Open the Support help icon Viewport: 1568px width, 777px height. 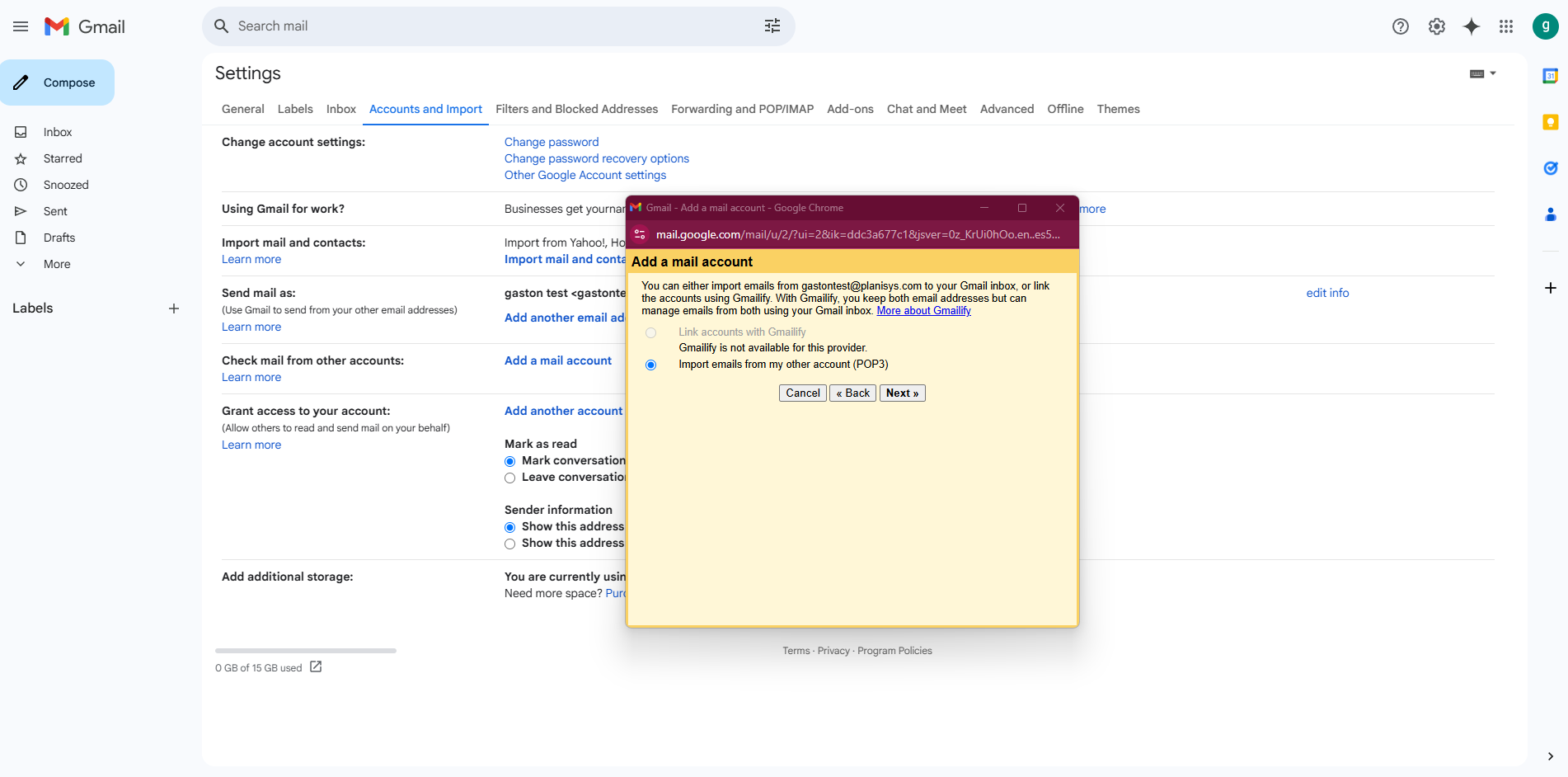1400,26
